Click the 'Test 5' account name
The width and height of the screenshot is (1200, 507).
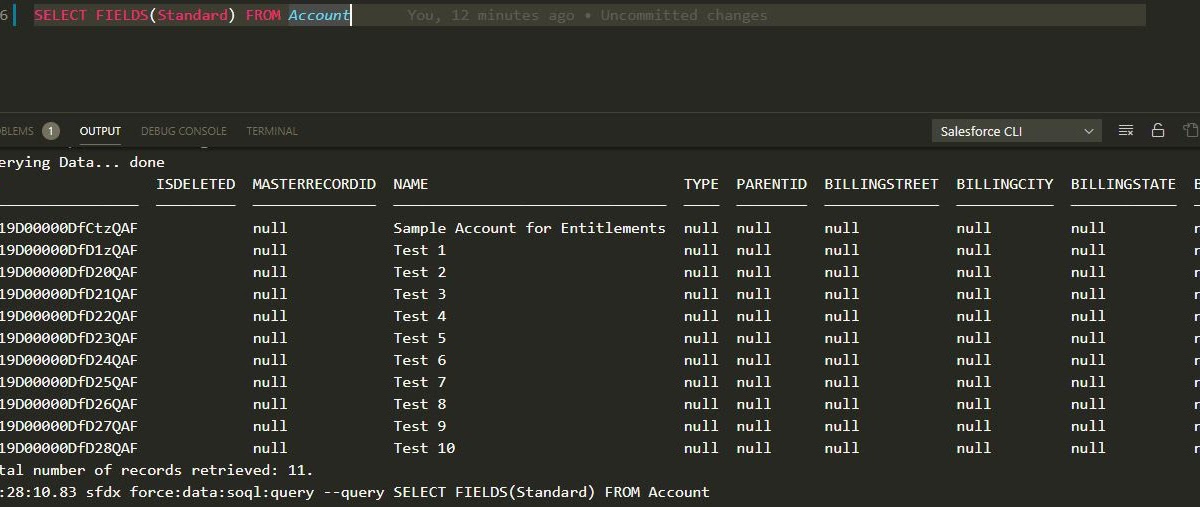(419, 338)
